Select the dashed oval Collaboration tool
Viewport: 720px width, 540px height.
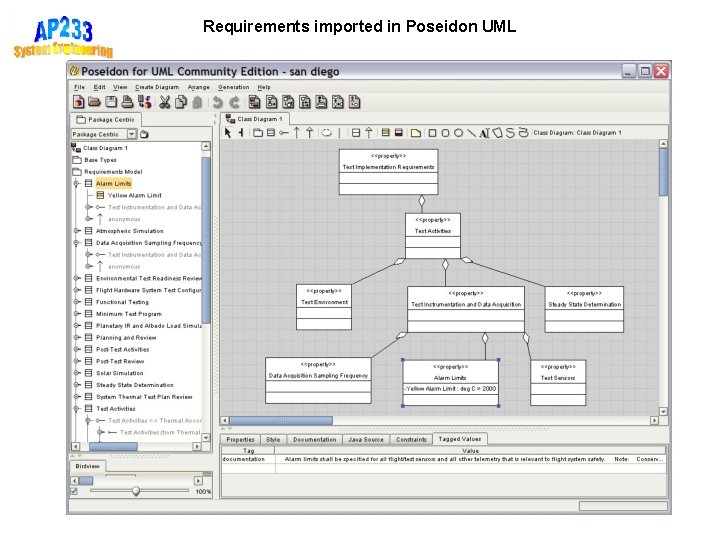click(x=326, y=133)
